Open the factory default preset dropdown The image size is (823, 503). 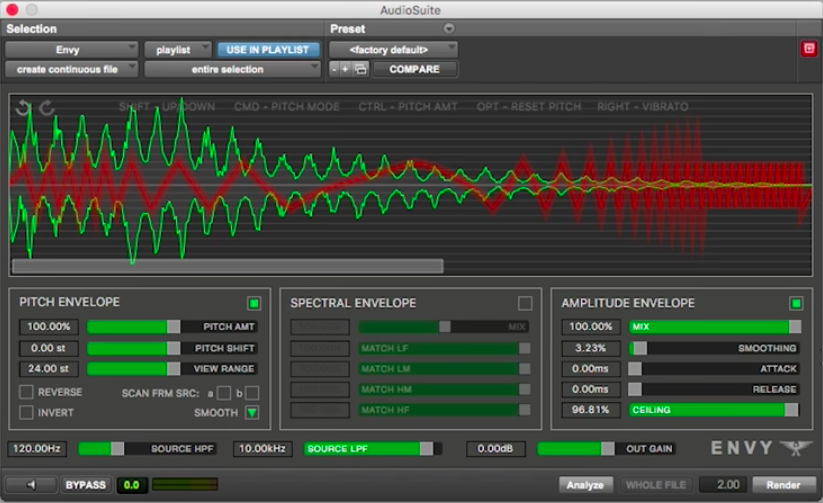(x=393, y=49)
